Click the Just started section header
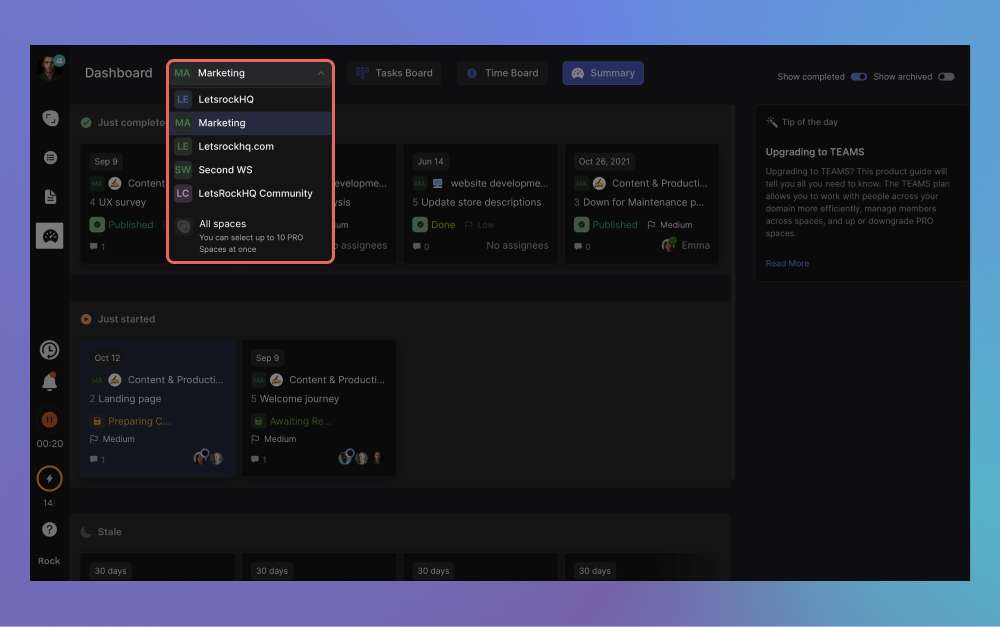The height and width of the screenshot is (627, 1000). pyautogui.click(x=118, y=319)
